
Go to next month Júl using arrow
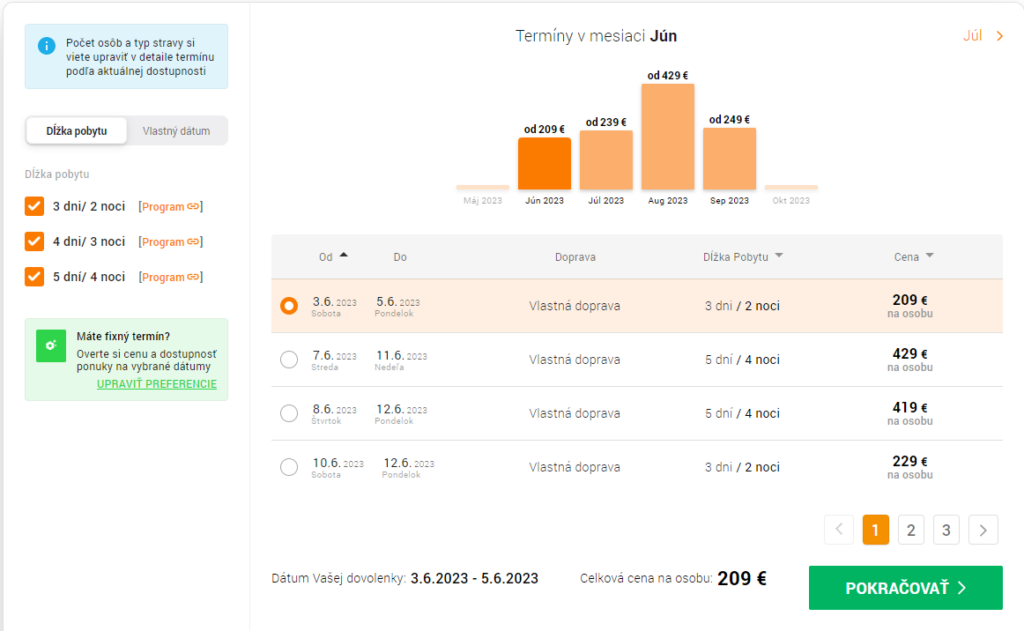999,36
